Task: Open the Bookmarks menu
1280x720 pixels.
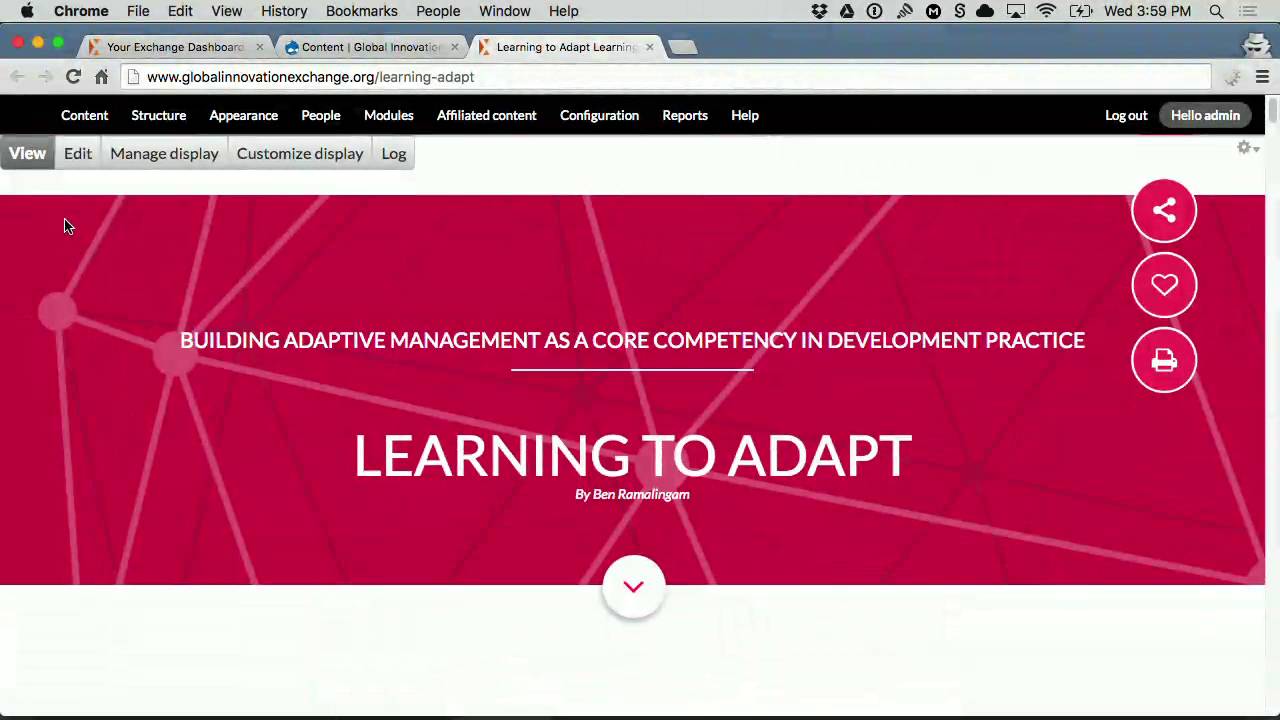Action: [361, 11]
